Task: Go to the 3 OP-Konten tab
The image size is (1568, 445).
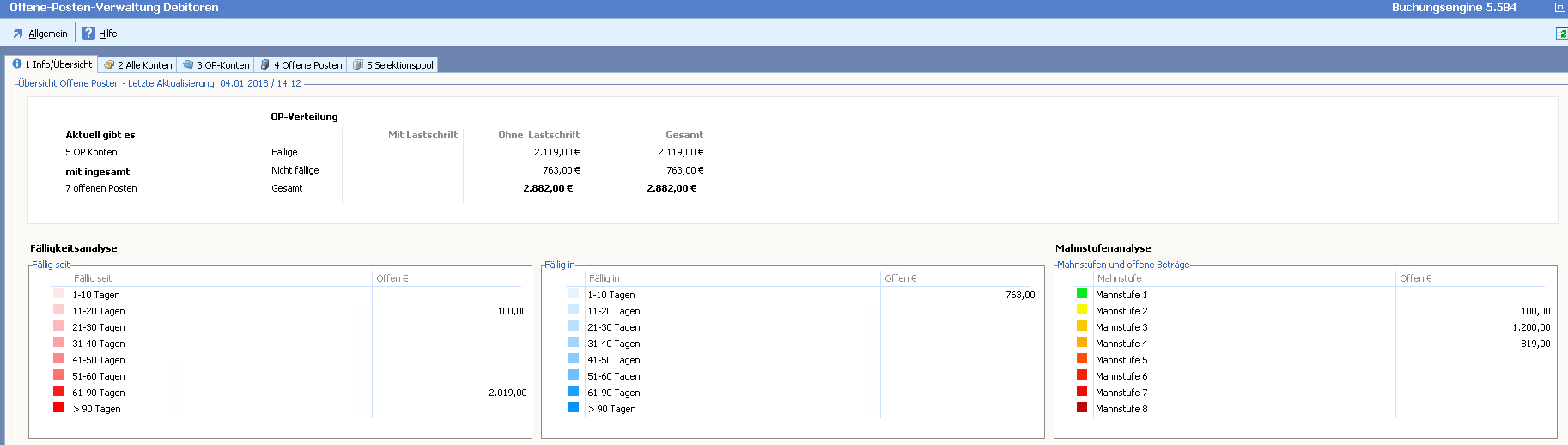Action: (216, 65)
